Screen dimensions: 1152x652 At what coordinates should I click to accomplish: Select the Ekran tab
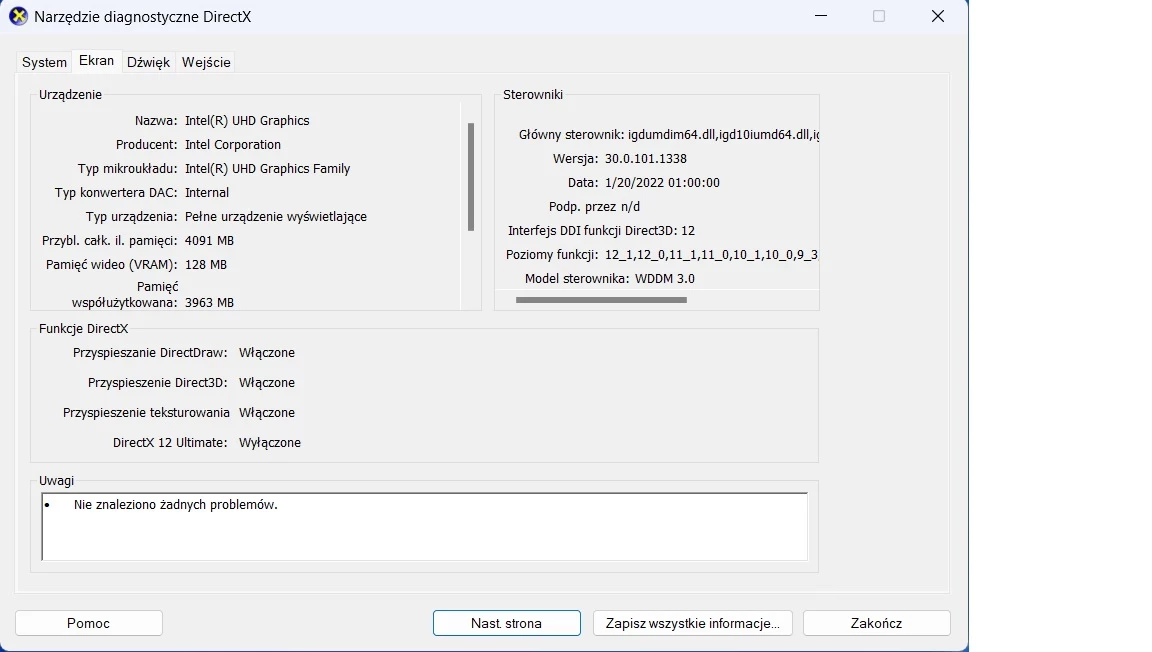tap(96, 61)
